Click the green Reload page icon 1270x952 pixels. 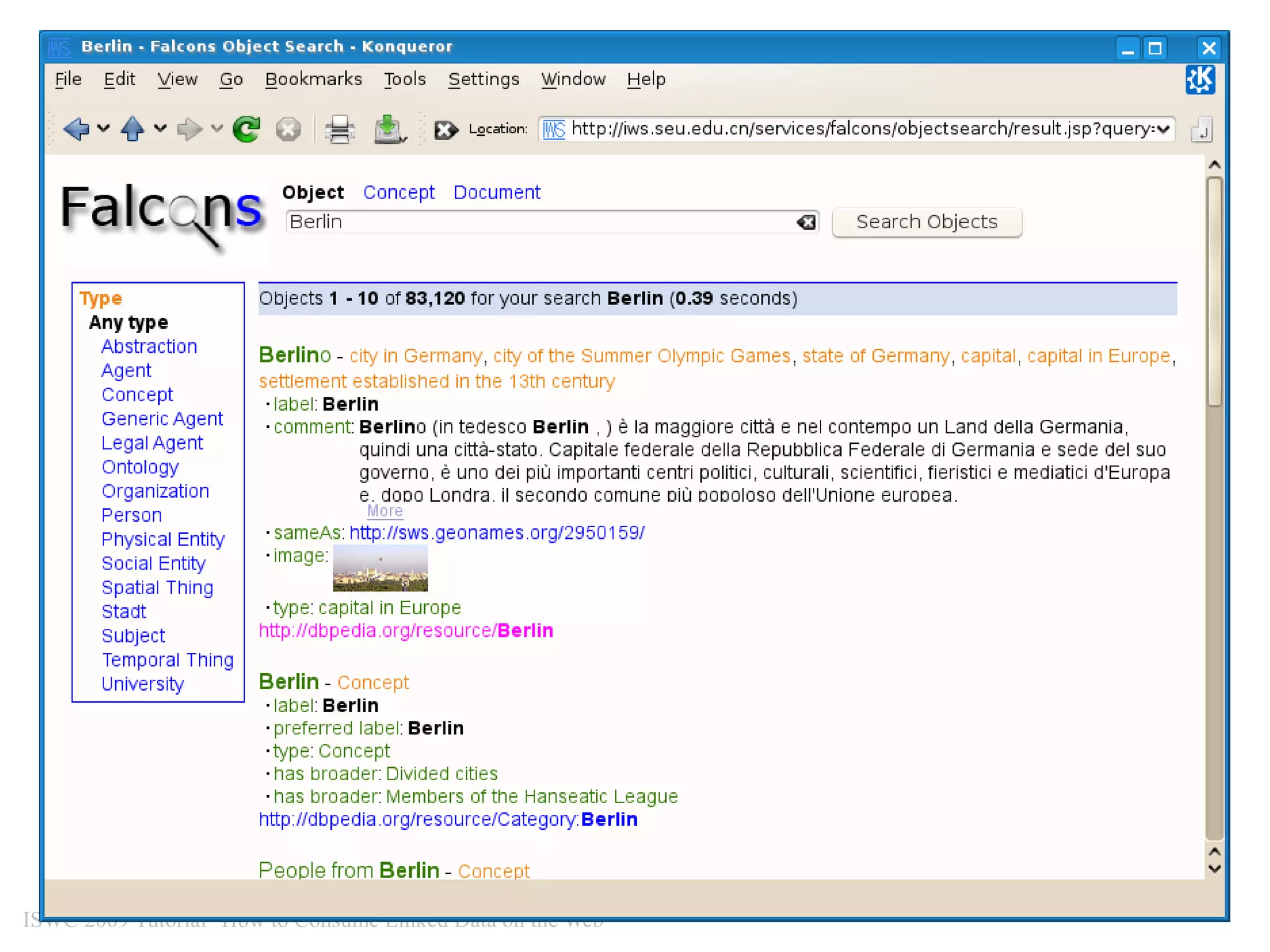point(246,129)
